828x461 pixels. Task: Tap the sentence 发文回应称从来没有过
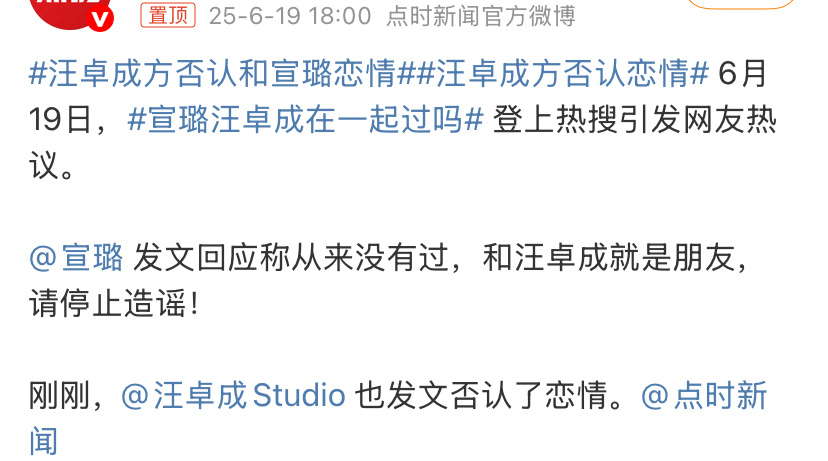point(290,258)
